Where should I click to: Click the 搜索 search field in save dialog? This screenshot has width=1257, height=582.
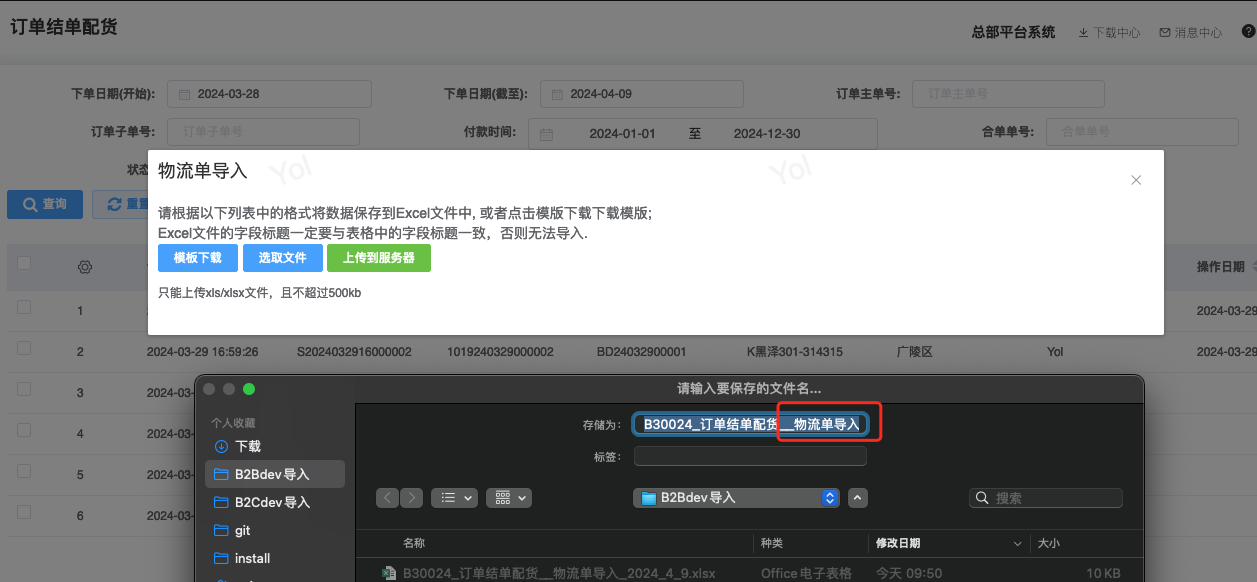click(x=1046, y=498)
